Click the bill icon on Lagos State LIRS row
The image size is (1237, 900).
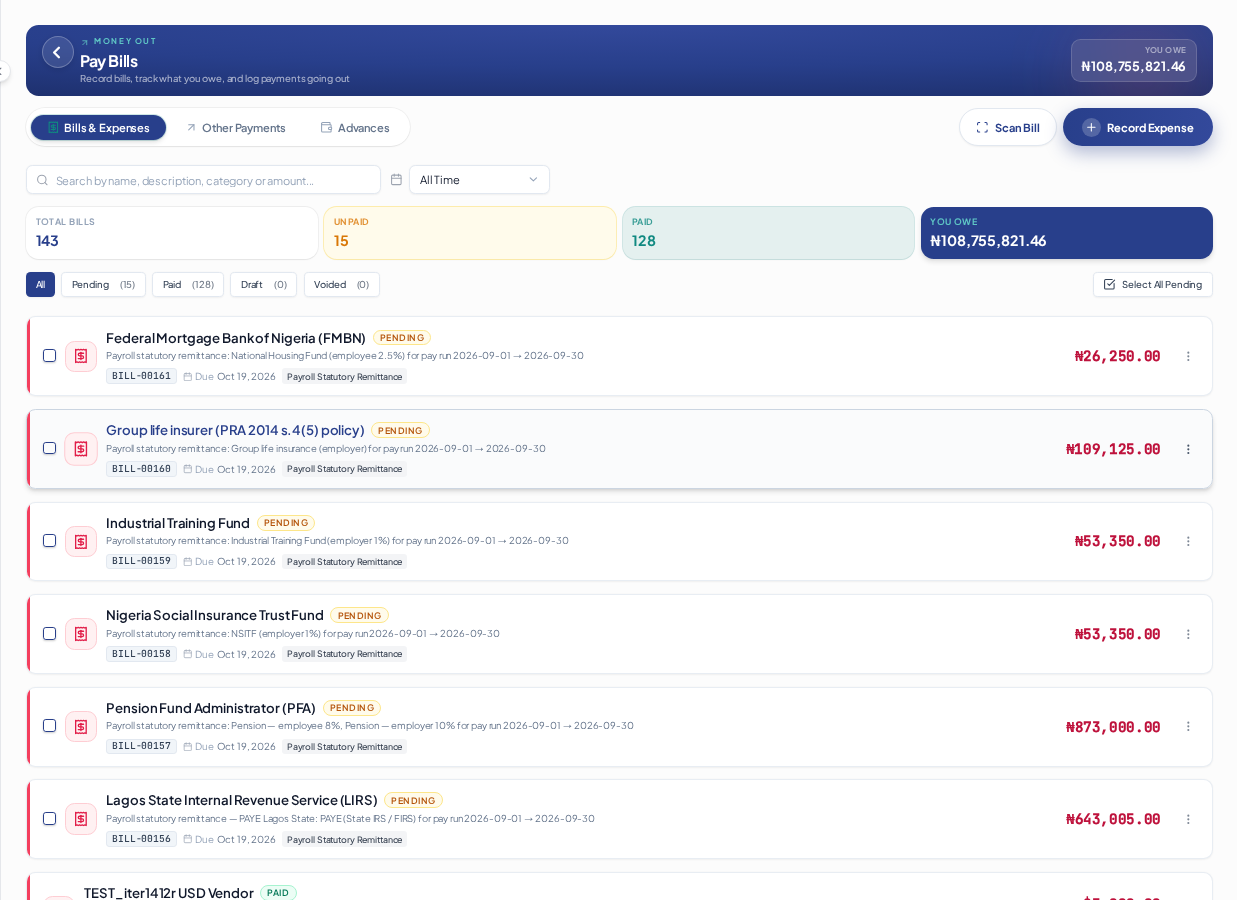(x=81, y=819)
